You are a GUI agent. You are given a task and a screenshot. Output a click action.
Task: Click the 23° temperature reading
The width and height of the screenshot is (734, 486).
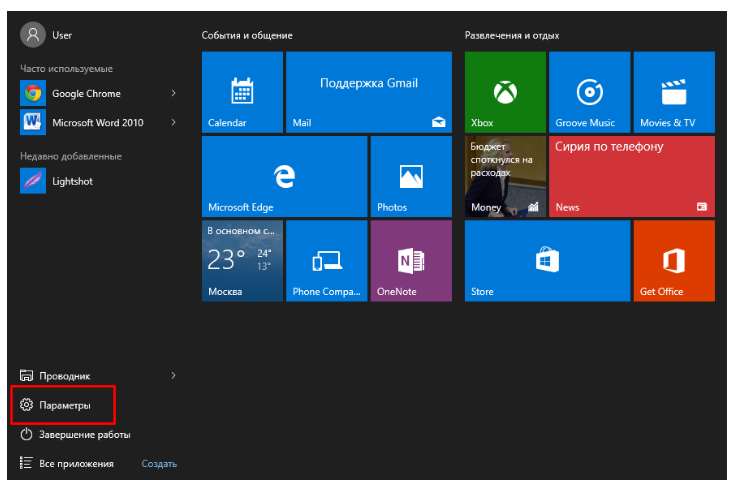pos(226,259)
